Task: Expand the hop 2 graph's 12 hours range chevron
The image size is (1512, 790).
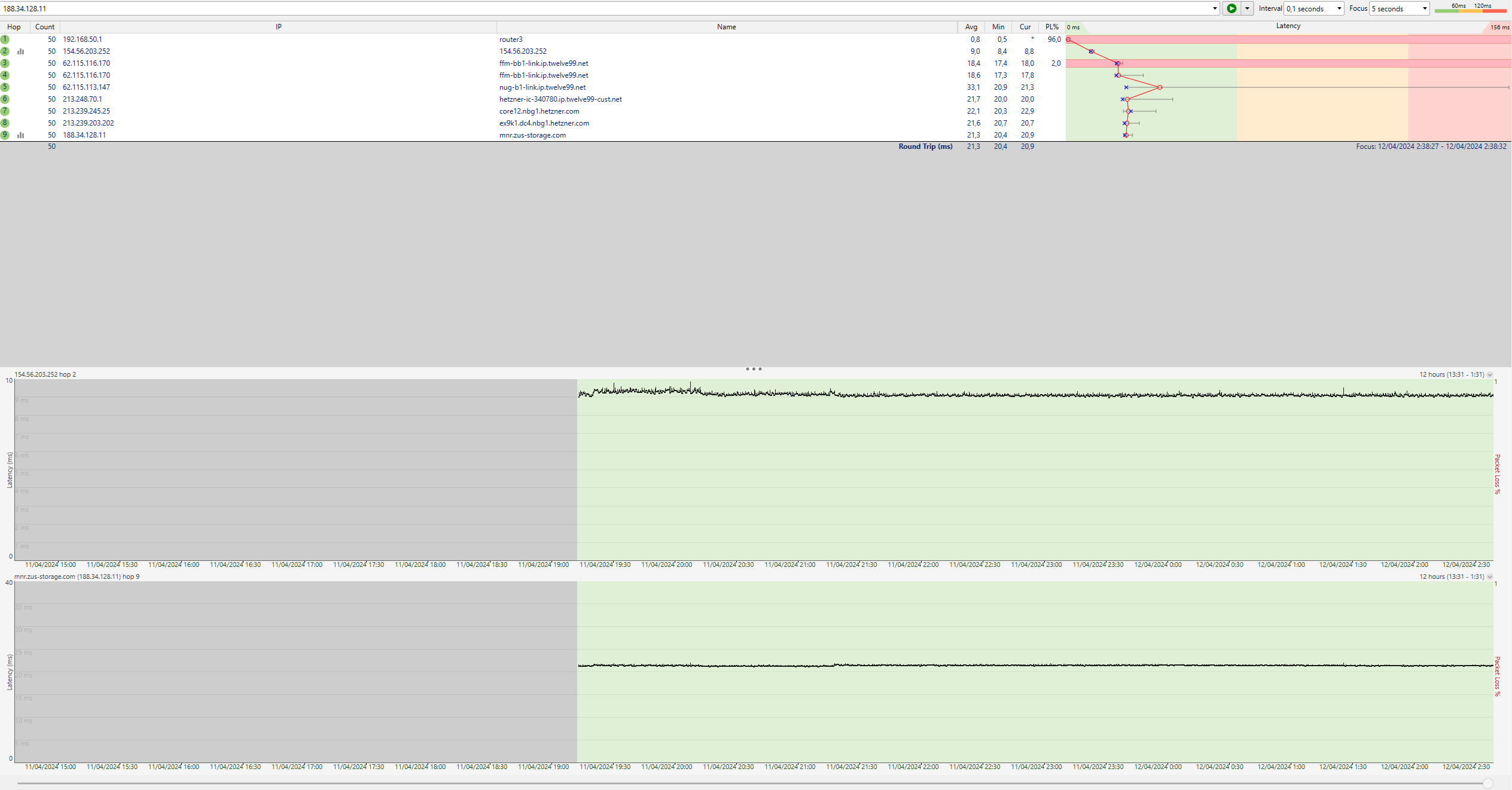Action: click(1490, 375)
